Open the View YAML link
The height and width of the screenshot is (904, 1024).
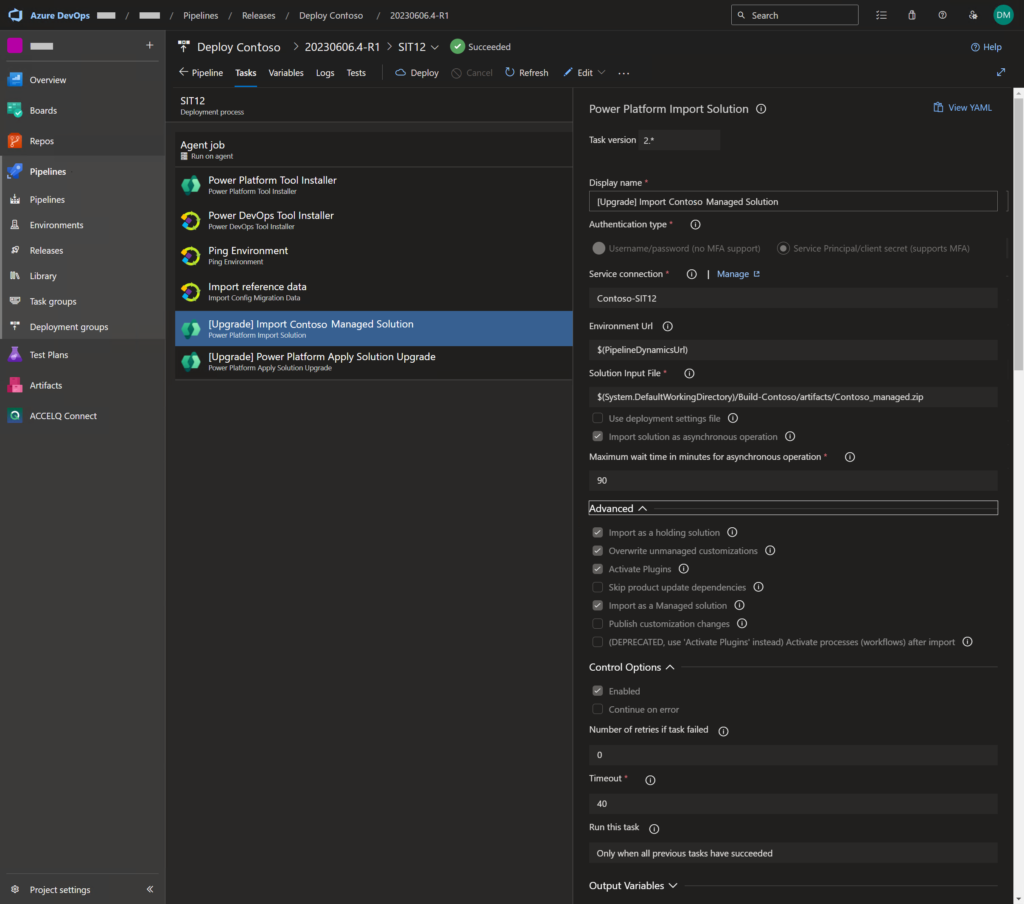(962, 107)
